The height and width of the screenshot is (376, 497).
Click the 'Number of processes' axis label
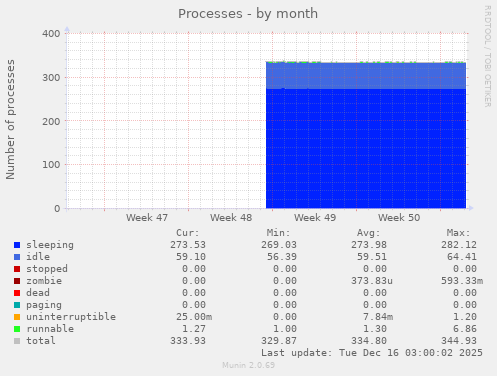click(x=10, y=119)
